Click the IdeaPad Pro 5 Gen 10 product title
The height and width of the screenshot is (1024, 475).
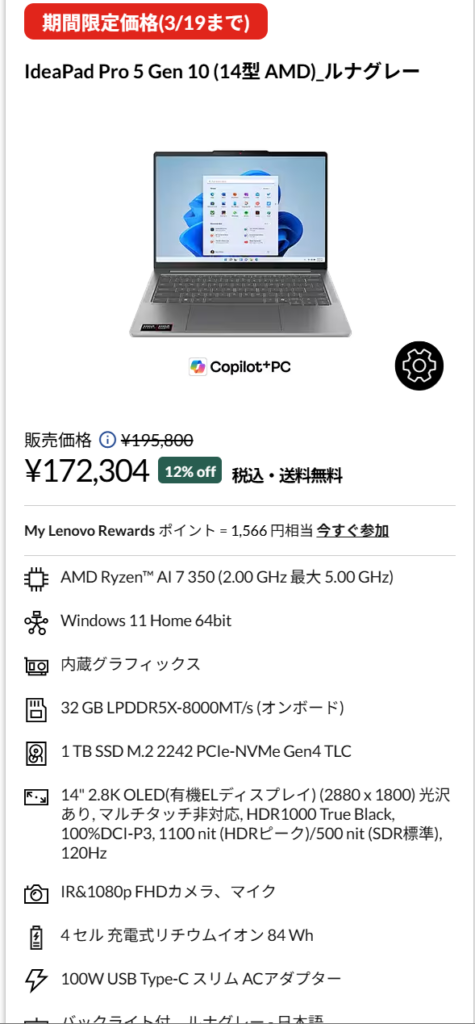tap(221, 71)
